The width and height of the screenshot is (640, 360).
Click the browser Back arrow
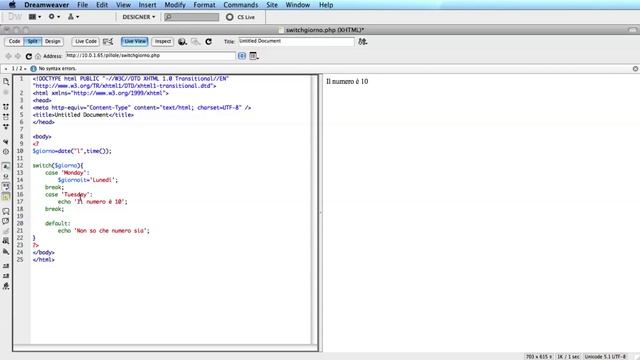[x=8, y=56]
